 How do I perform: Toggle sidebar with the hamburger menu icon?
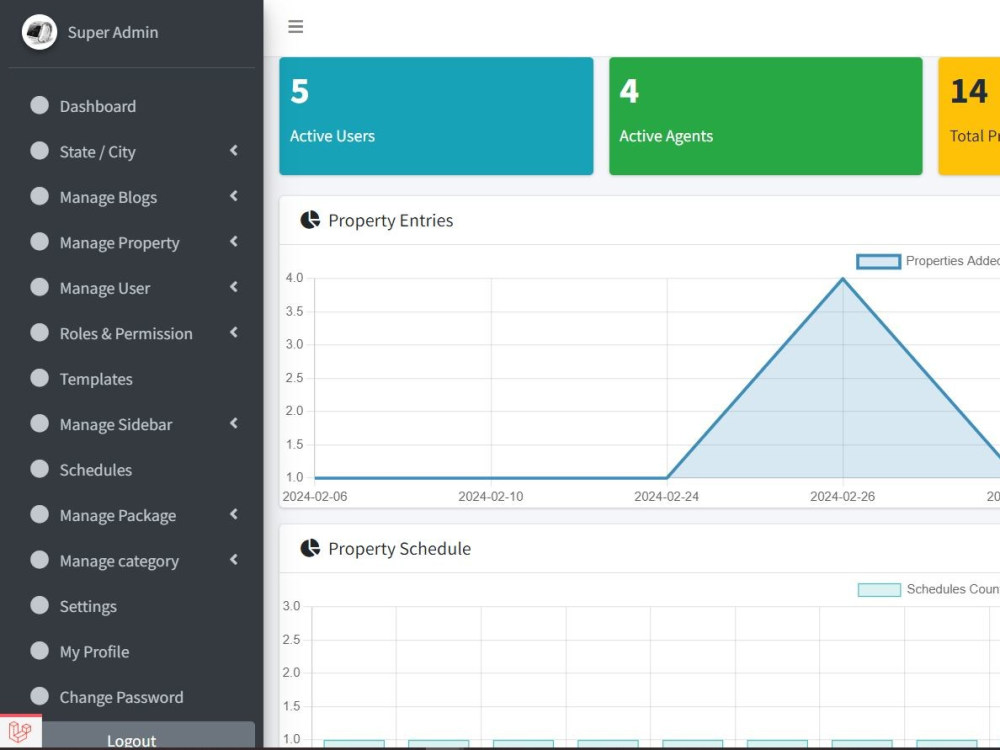tap(295, 27)
